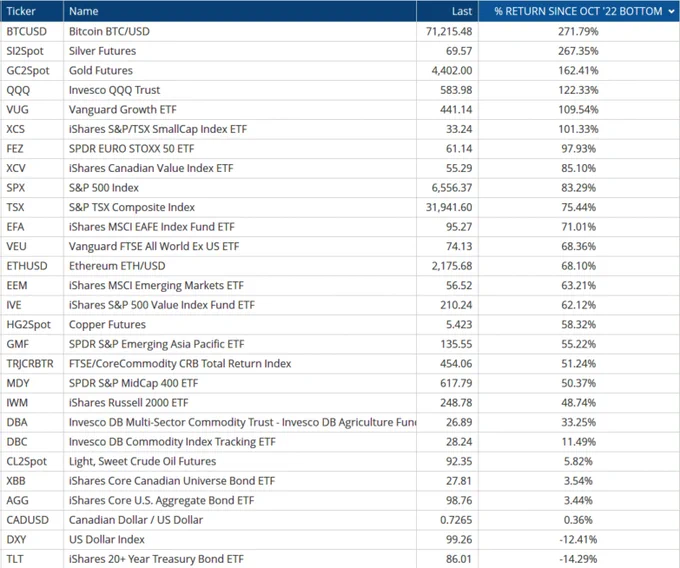Click the 2,175.68 last price value
Image resolution: width=680 pixels, height=568 pixels.
click(x=451, y=266)
